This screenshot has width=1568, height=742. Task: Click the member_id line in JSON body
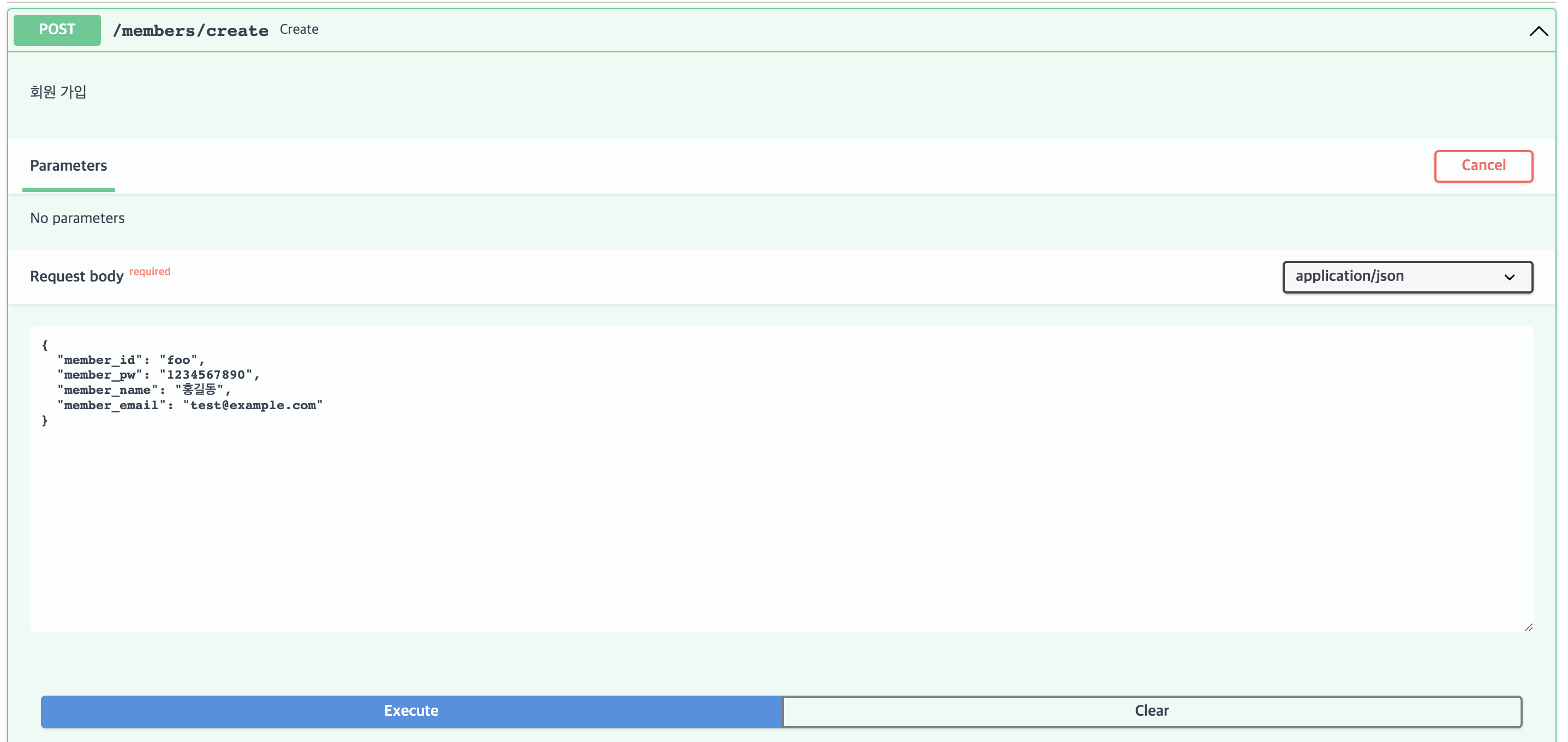click(x=131, y=360)
